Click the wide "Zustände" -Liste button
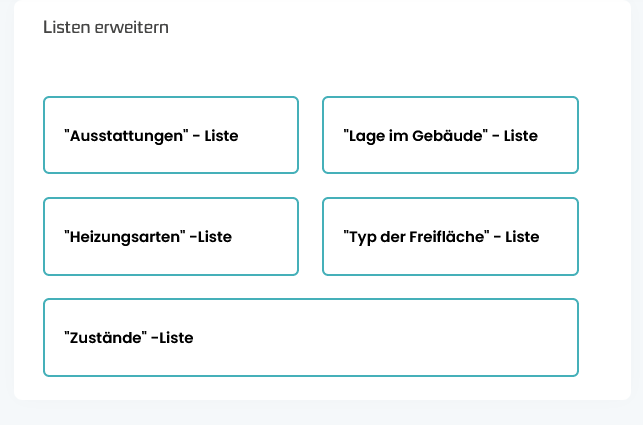 point(310,338)
